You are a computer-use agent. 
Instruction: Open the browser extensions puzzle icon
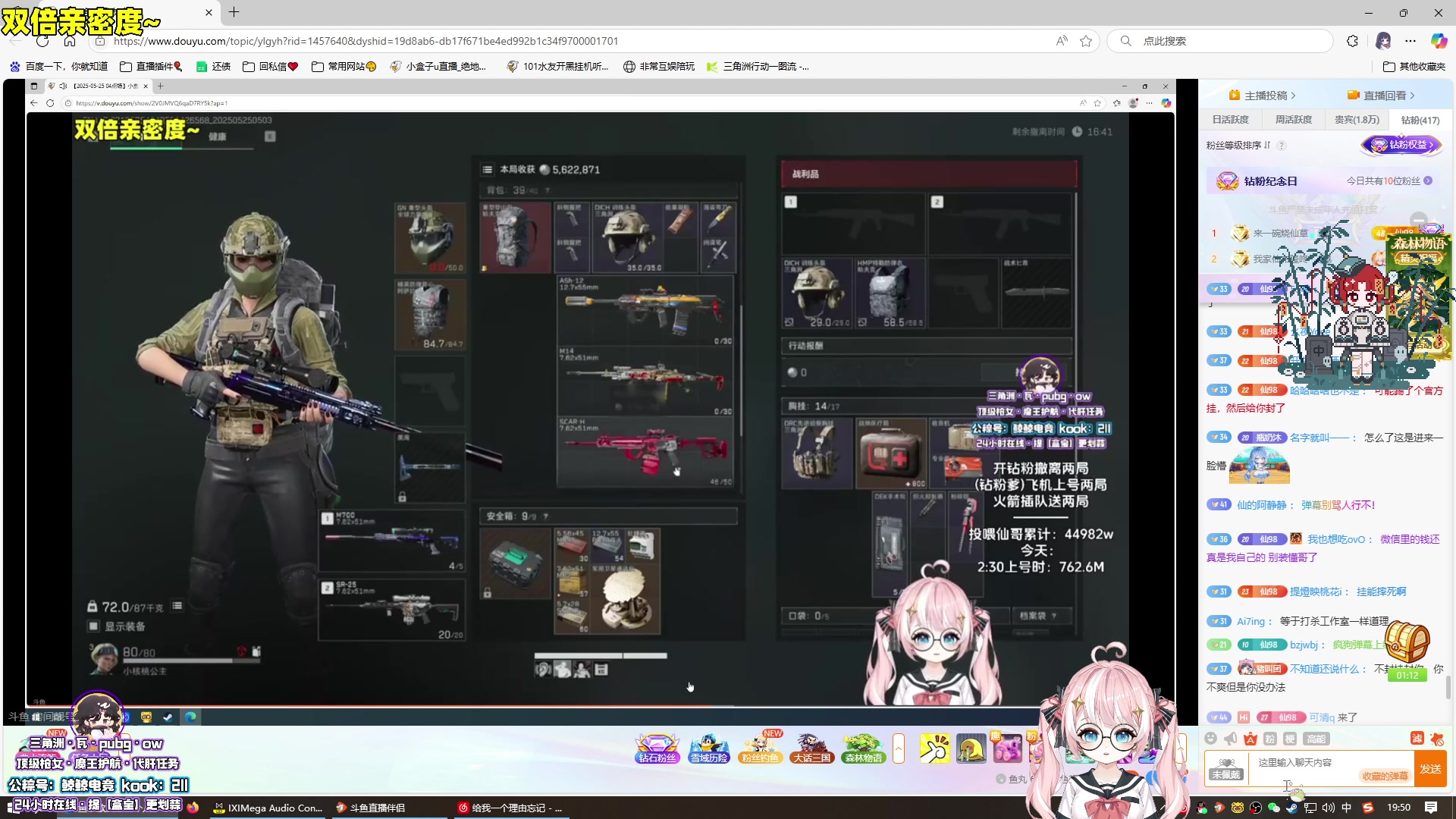point(1352,41)
